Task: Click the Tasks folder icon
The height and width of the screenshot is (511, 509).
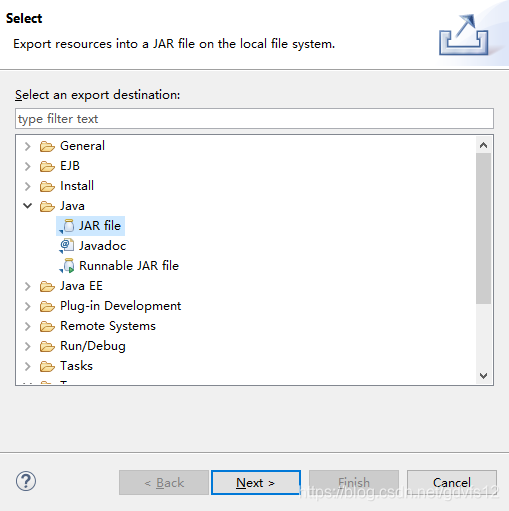Action: pos(47,366)
